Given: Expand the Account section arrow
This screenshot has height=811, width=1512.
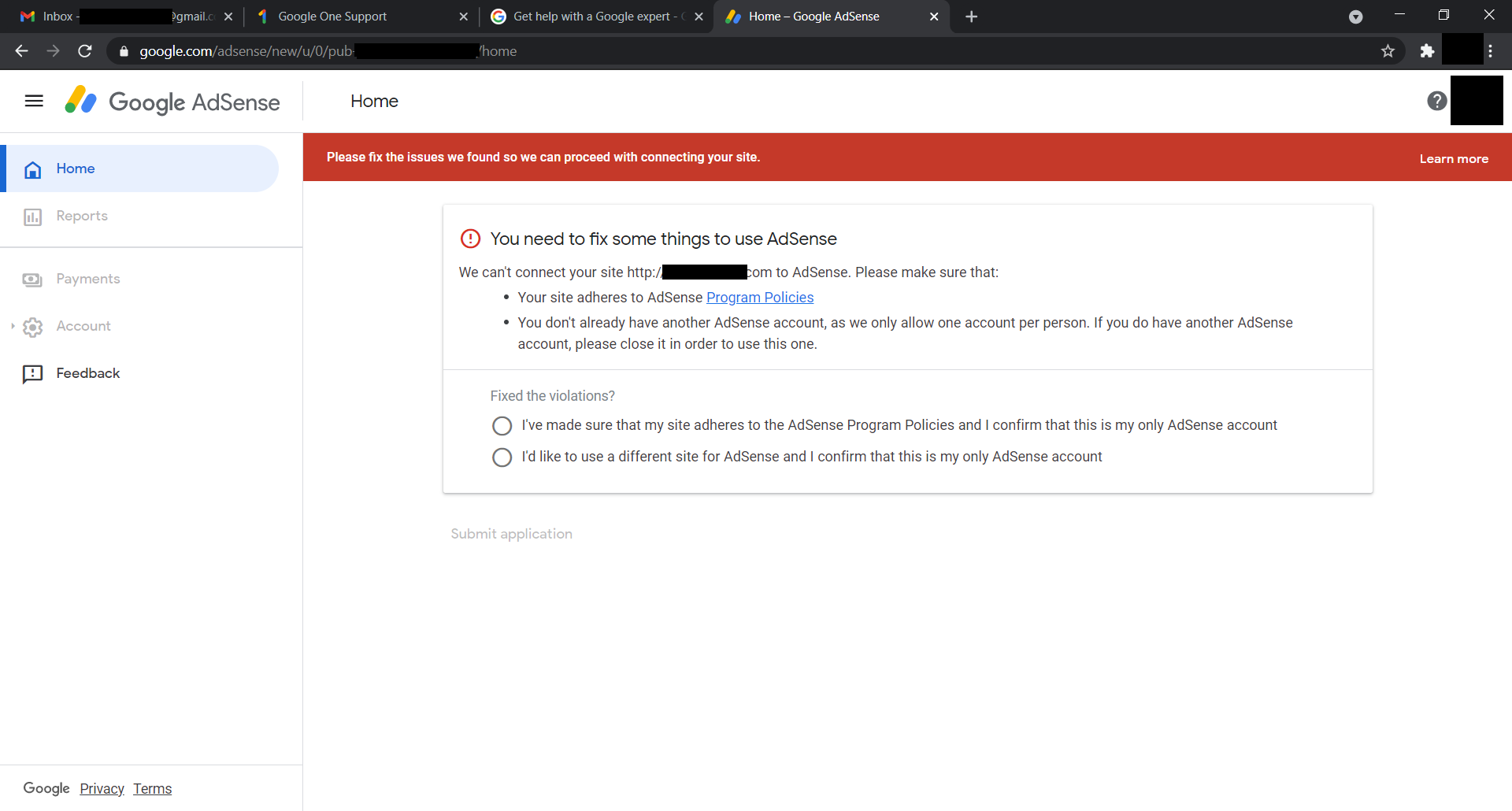Looking at the screenshot, I should coord(13,326).
